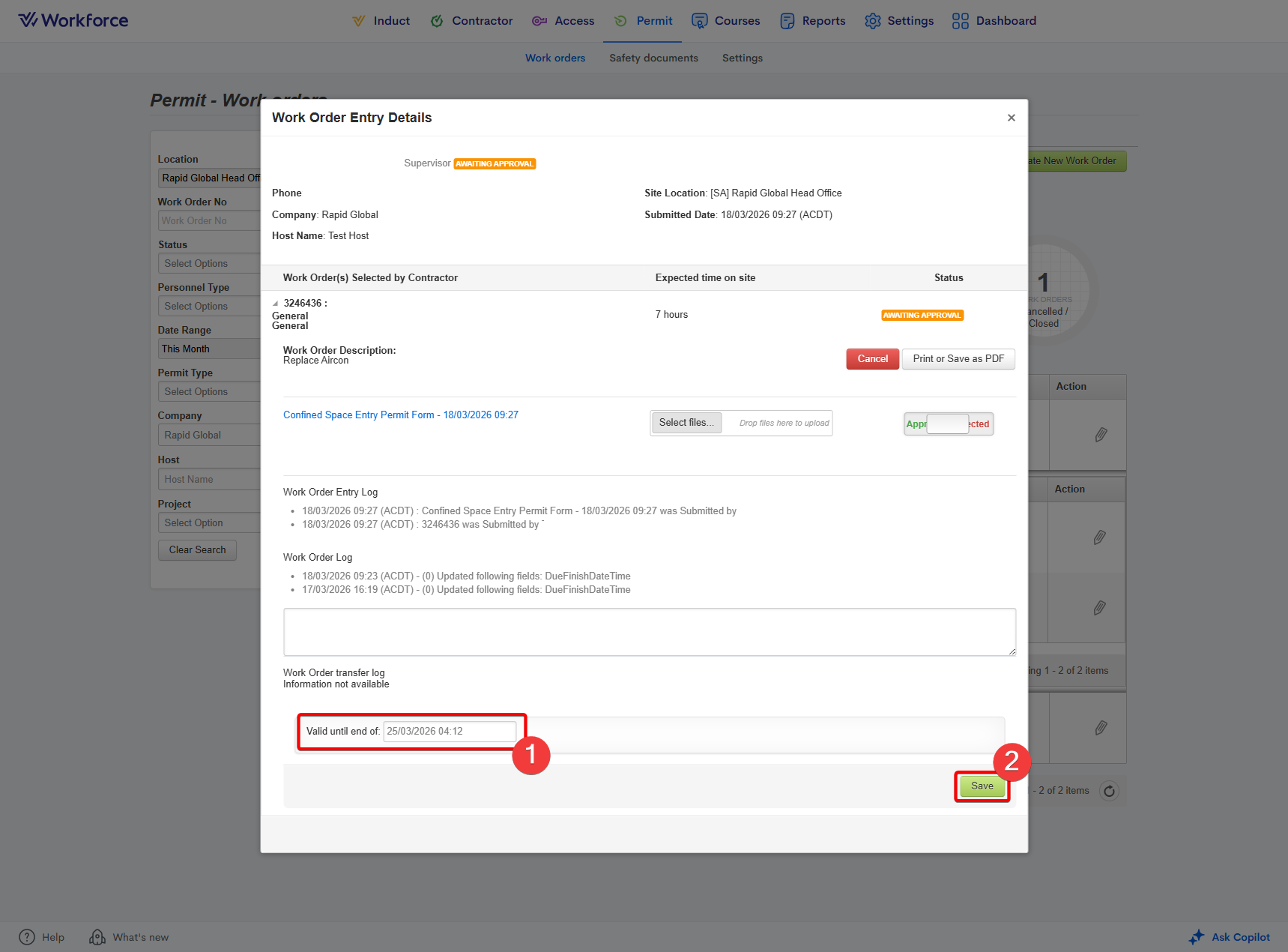Image resolution: width=1288 pixels, height=952 pixels.
Task: Click the refresh icon beside items count
Action: (1109, 791)
